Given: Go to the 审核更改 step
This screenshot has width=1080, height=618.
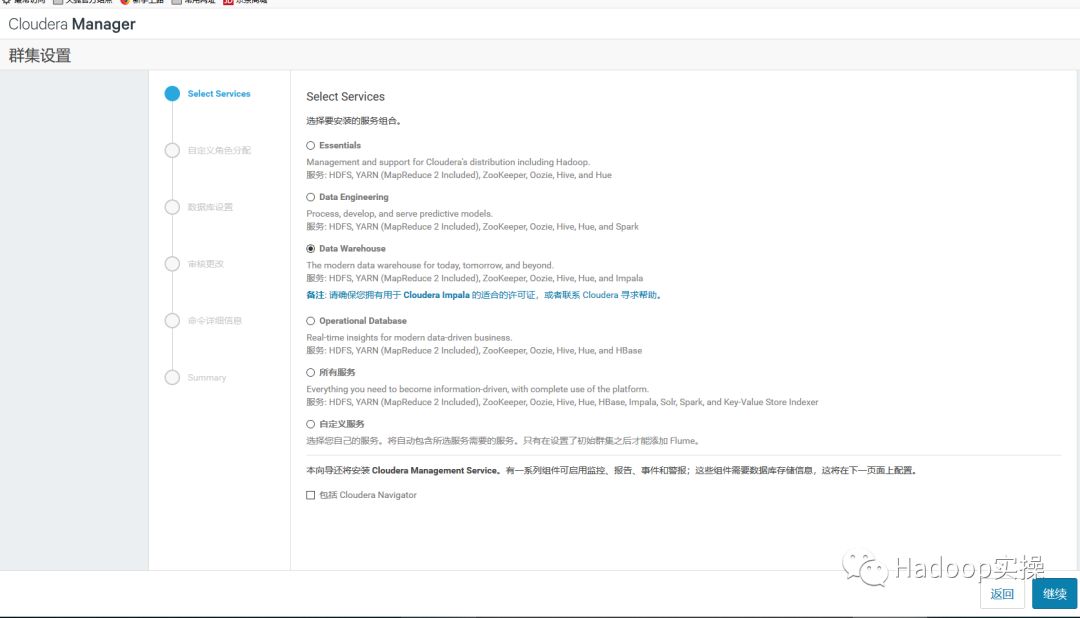Looking at the screenshot, I should [205, 264].
